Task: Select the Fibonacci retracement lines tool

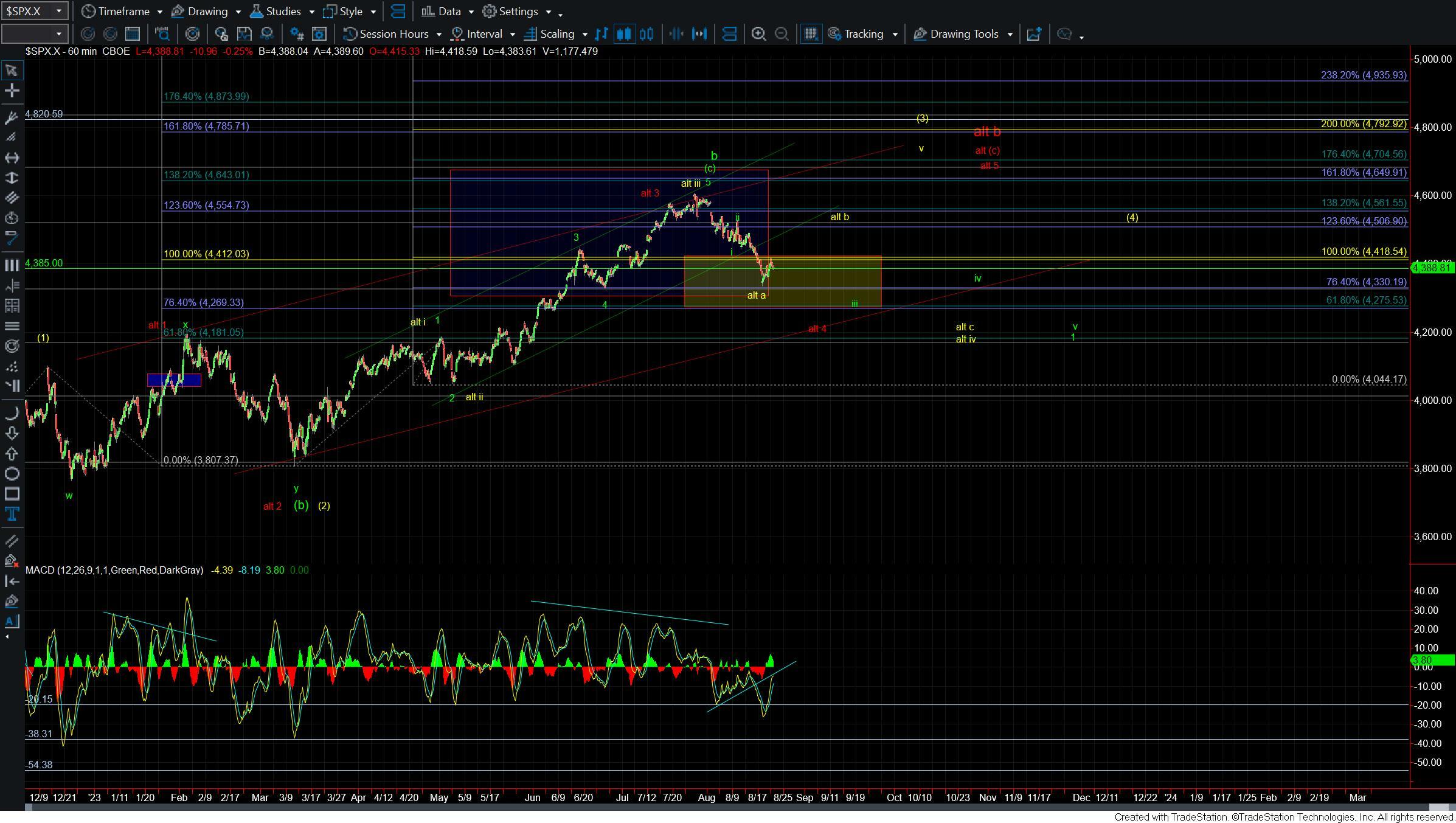Action: (11, 325)
